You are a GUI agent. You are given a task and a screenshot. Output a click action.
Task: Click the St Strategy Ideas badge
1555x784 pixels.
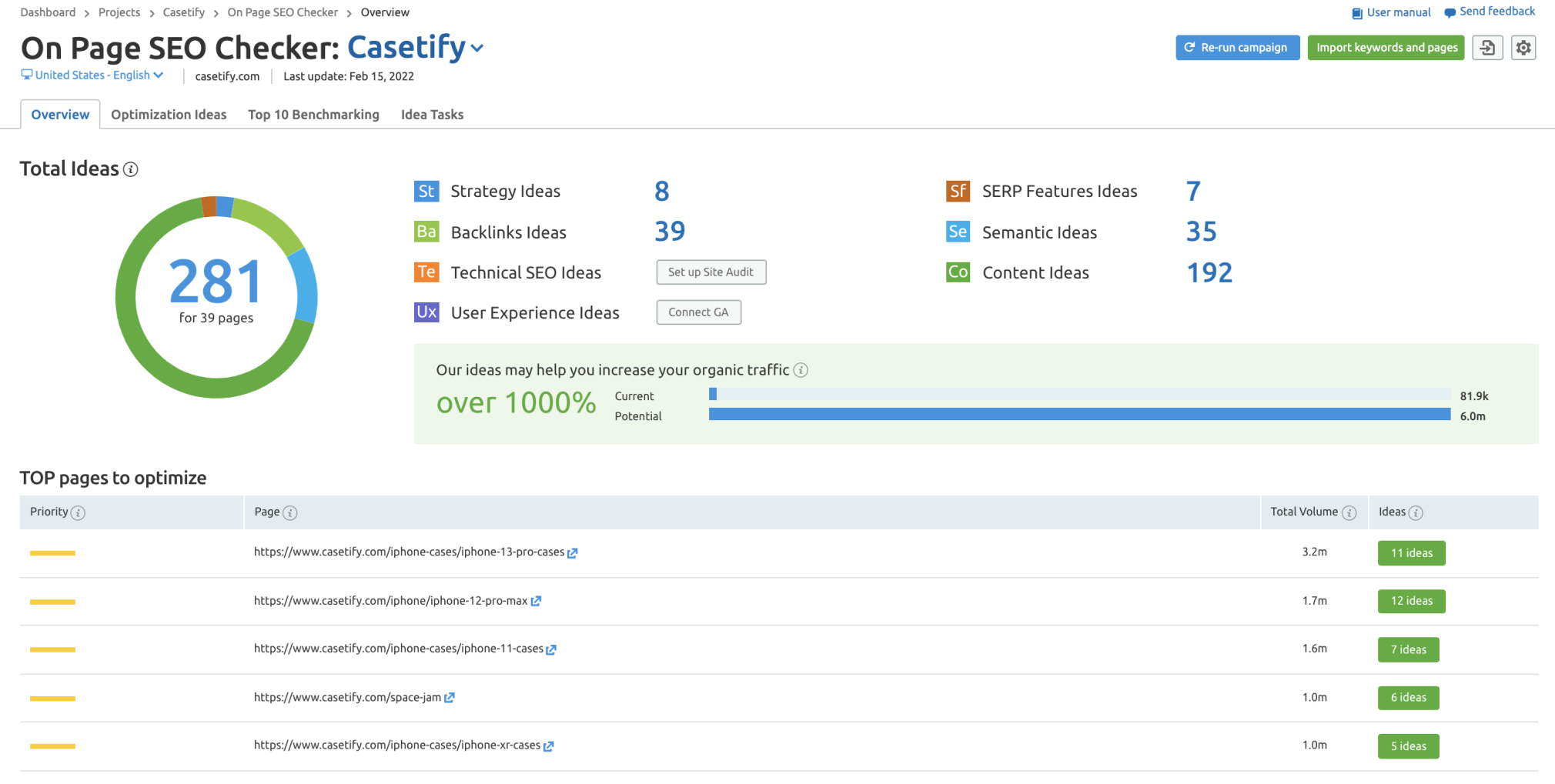click(x=426, y=191)
